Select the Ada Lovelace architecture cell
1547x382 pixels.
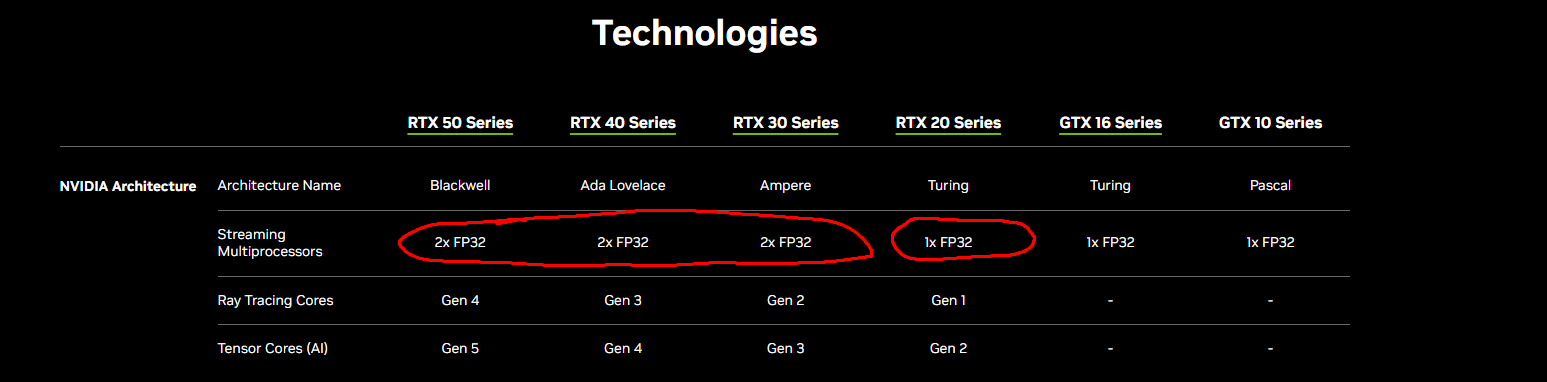point(623,185)
